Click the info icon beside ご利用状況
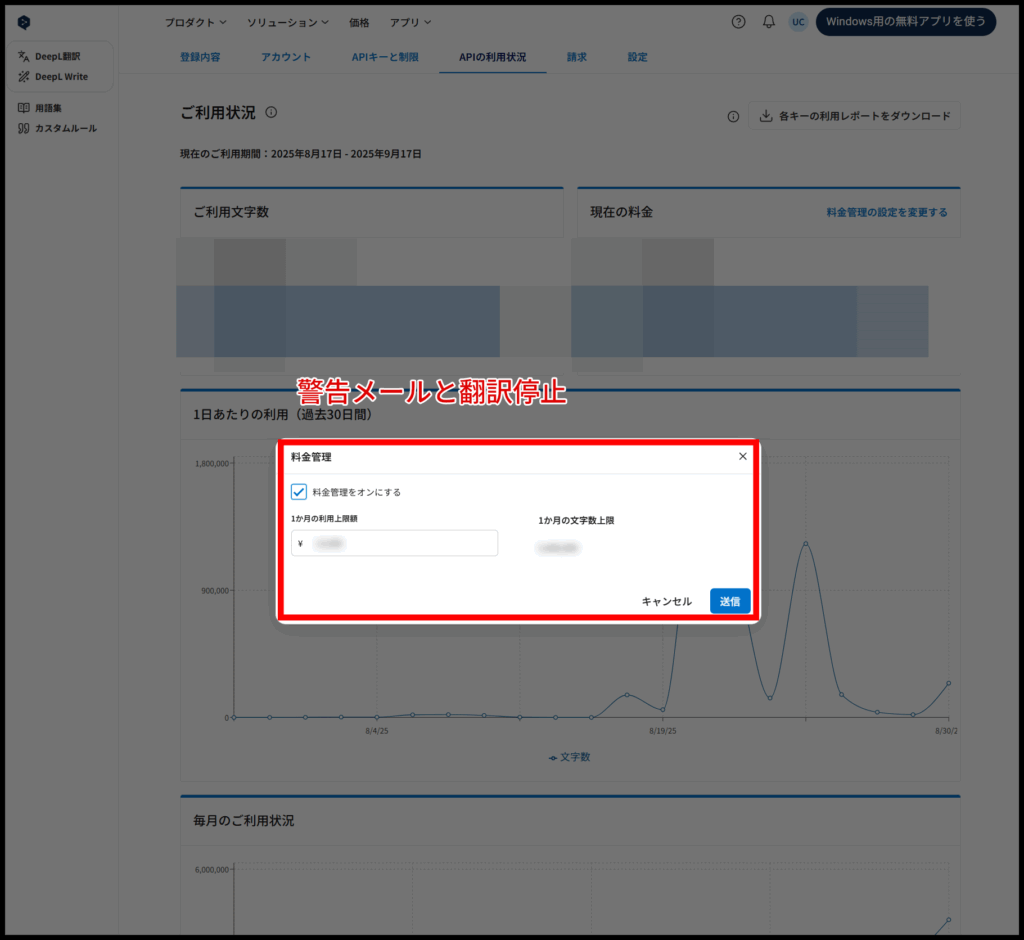This screenshot has width=1024, height=940. (x=271, y=112)
